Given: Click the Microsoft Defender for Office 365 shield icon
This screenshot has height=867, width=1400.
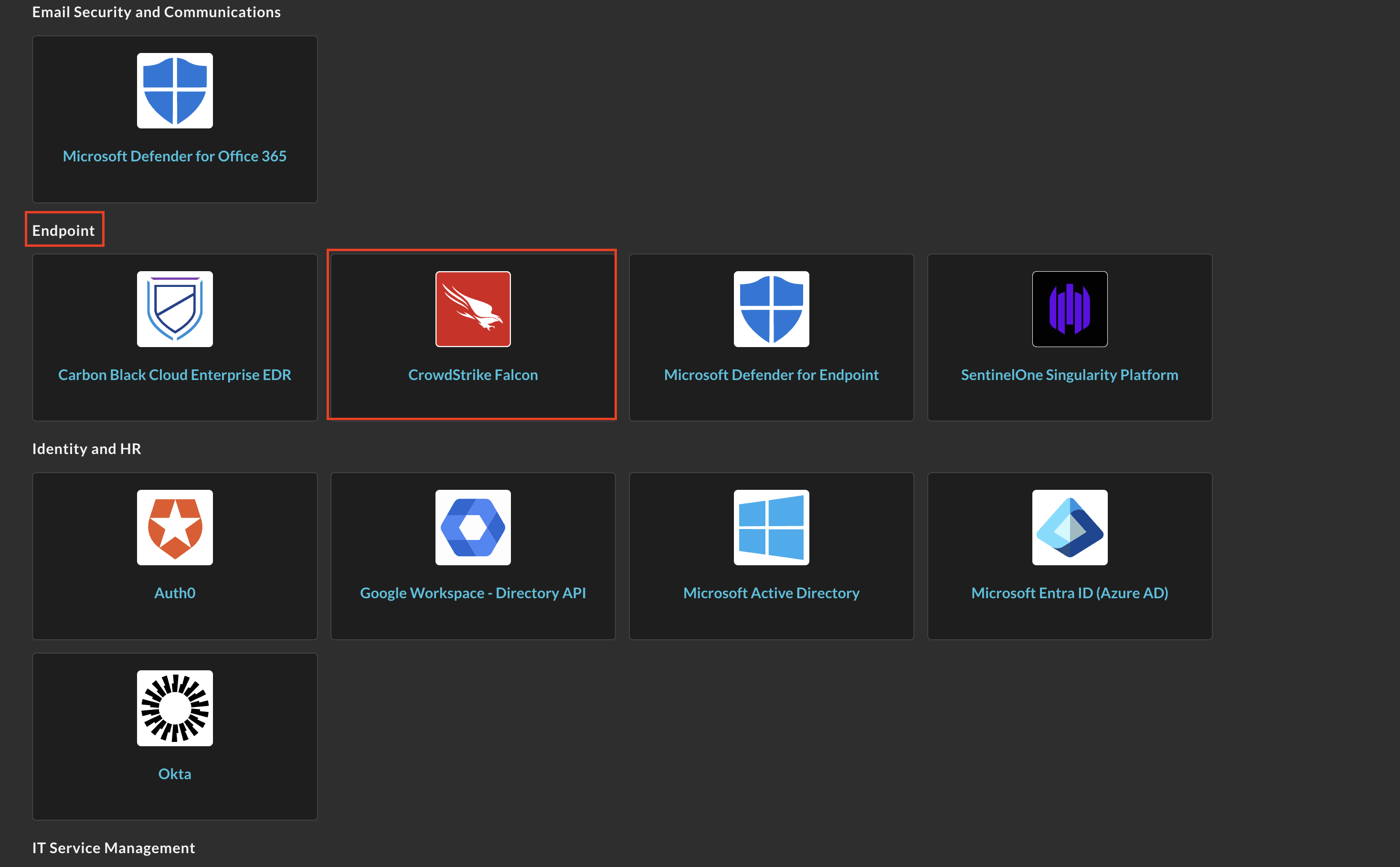Looking at the screenshot, I should coord(175,91).
